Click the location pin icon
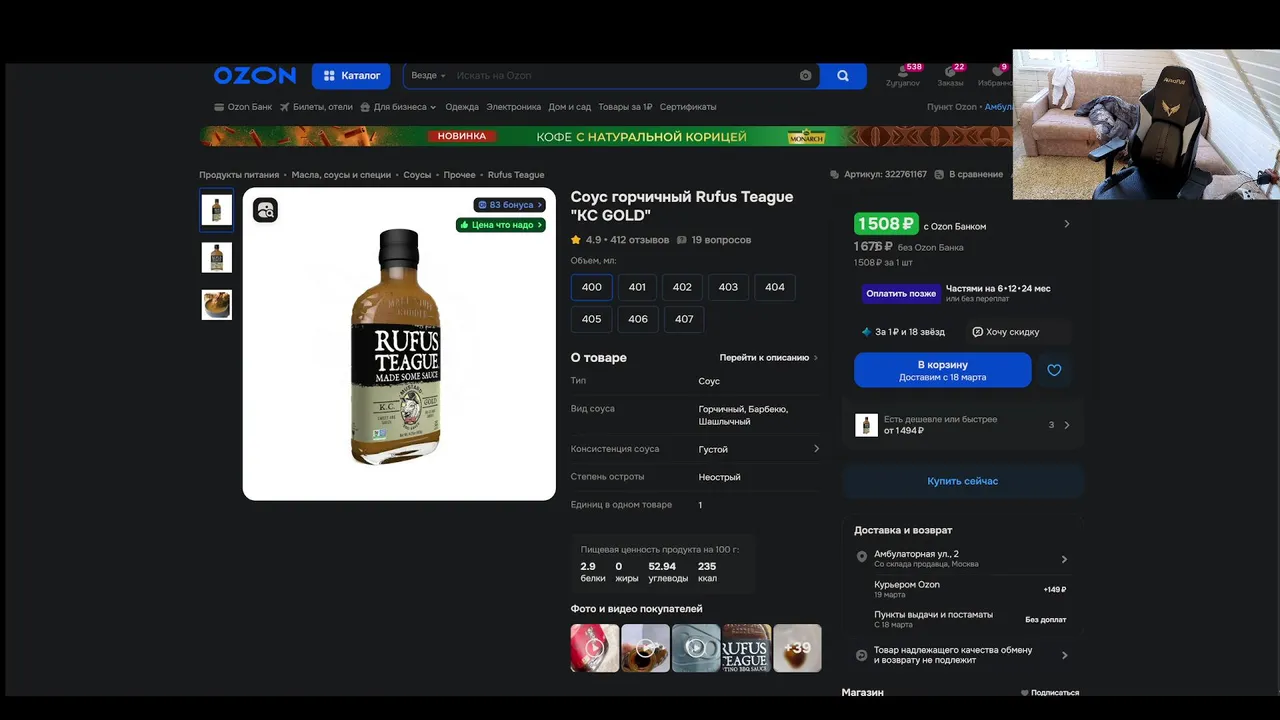The width and height of the screenshot is (1280, 720). click(x=862, y=557)
